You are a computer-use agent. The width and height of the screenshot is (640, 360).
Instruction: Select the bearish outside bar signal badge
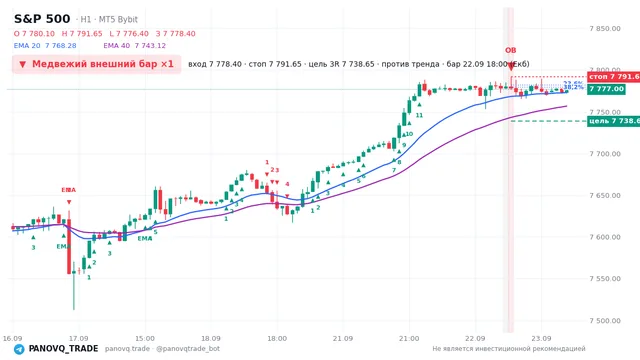point(96,64)
